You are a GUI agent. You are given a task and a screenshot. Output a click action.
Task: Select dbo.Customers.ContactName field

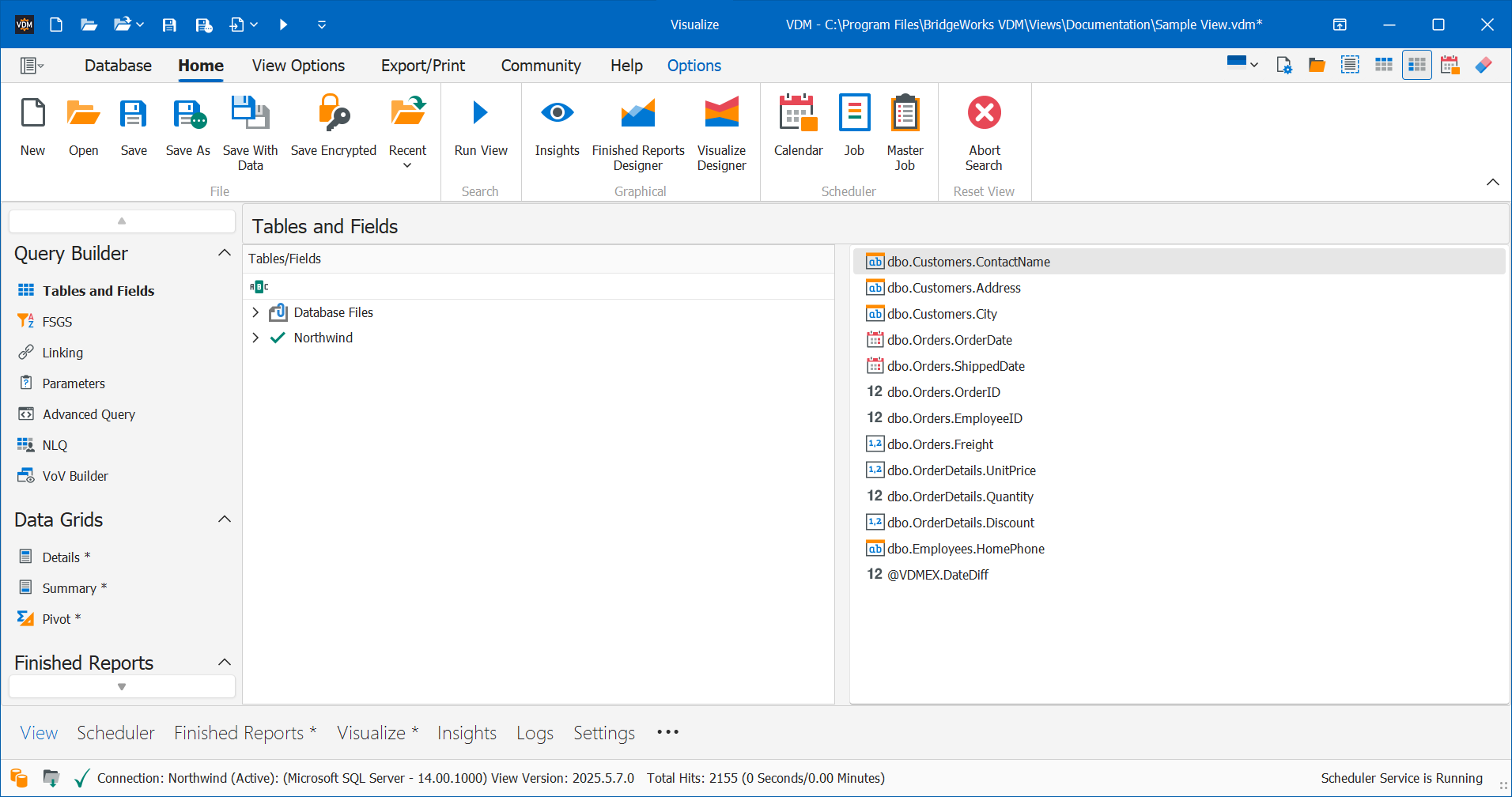1178,262
